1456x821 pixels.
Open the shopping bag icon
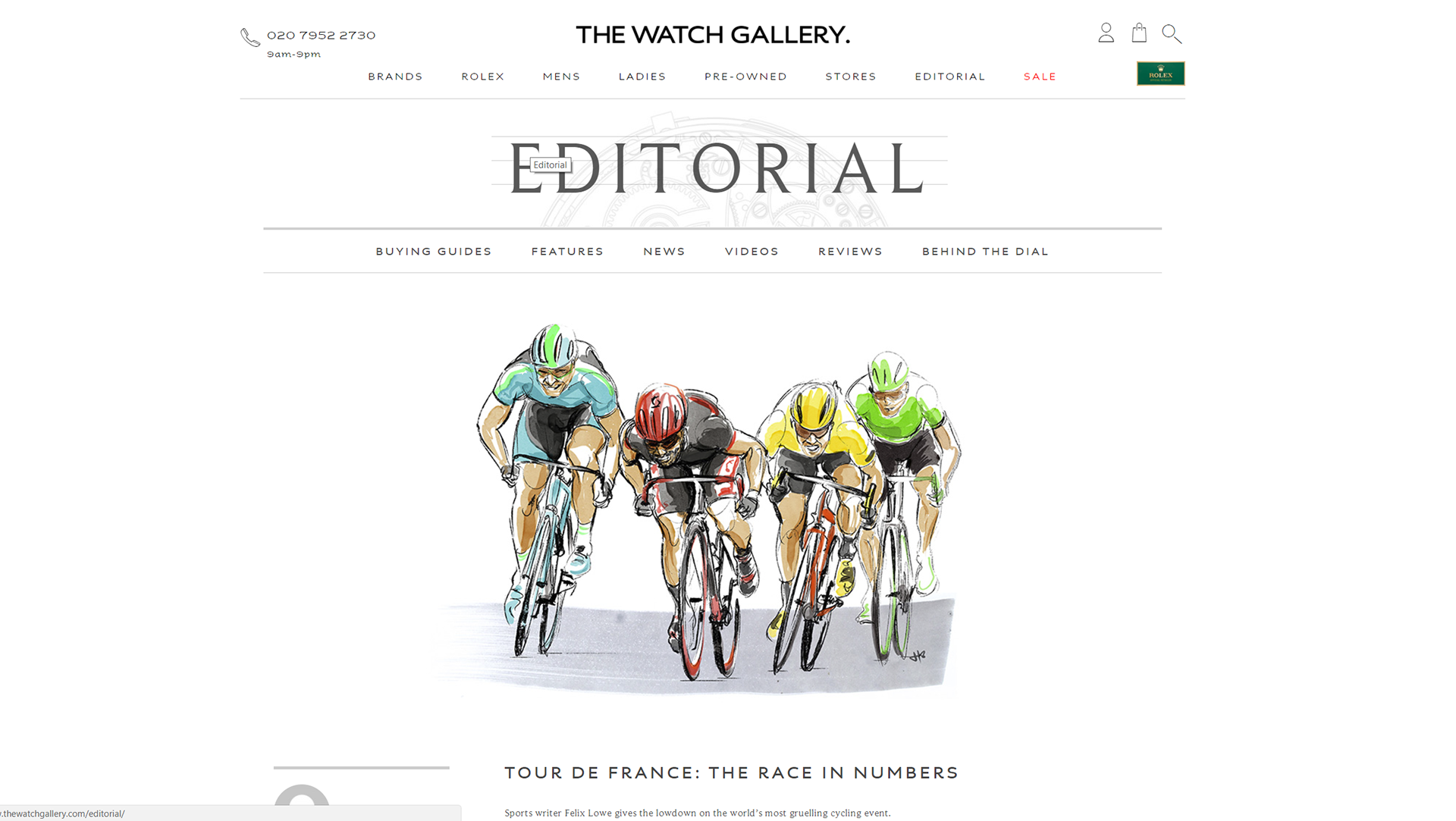click(x=1139, y=33)
